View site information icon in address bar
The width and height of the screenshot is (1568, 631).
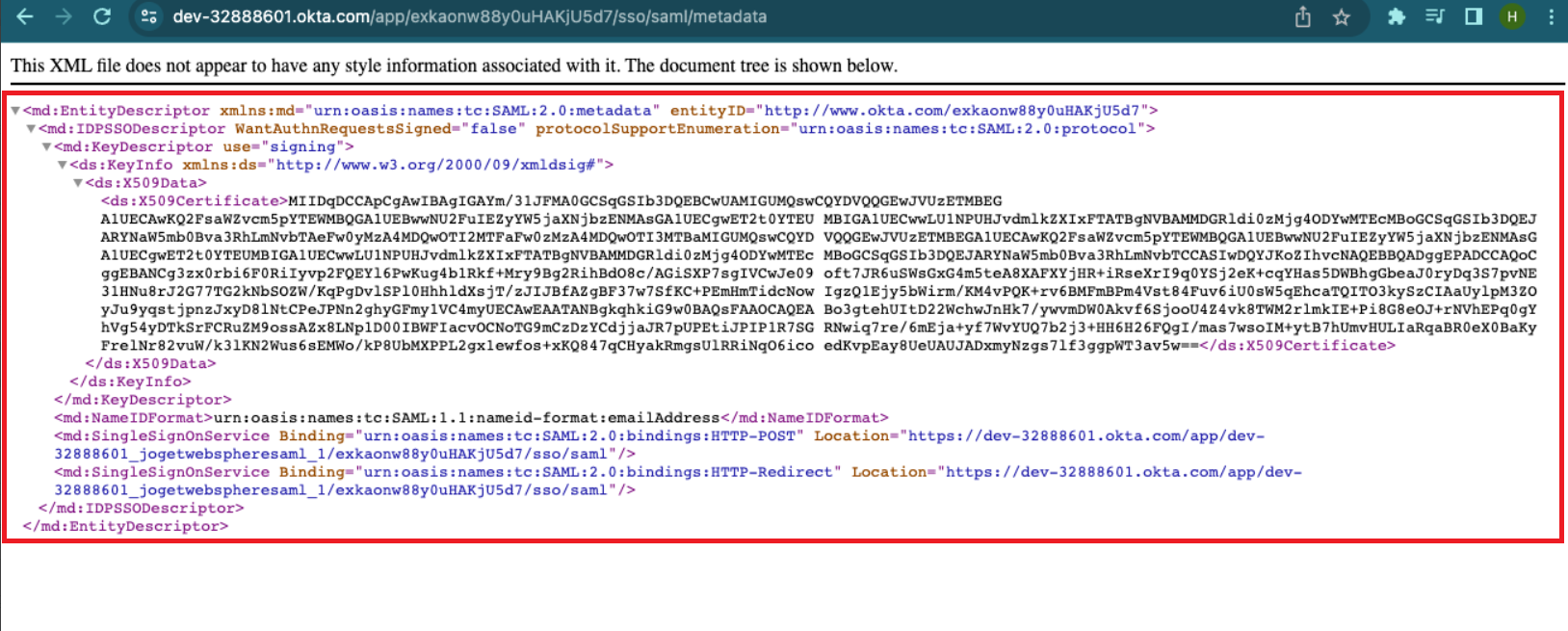(148, 16)
